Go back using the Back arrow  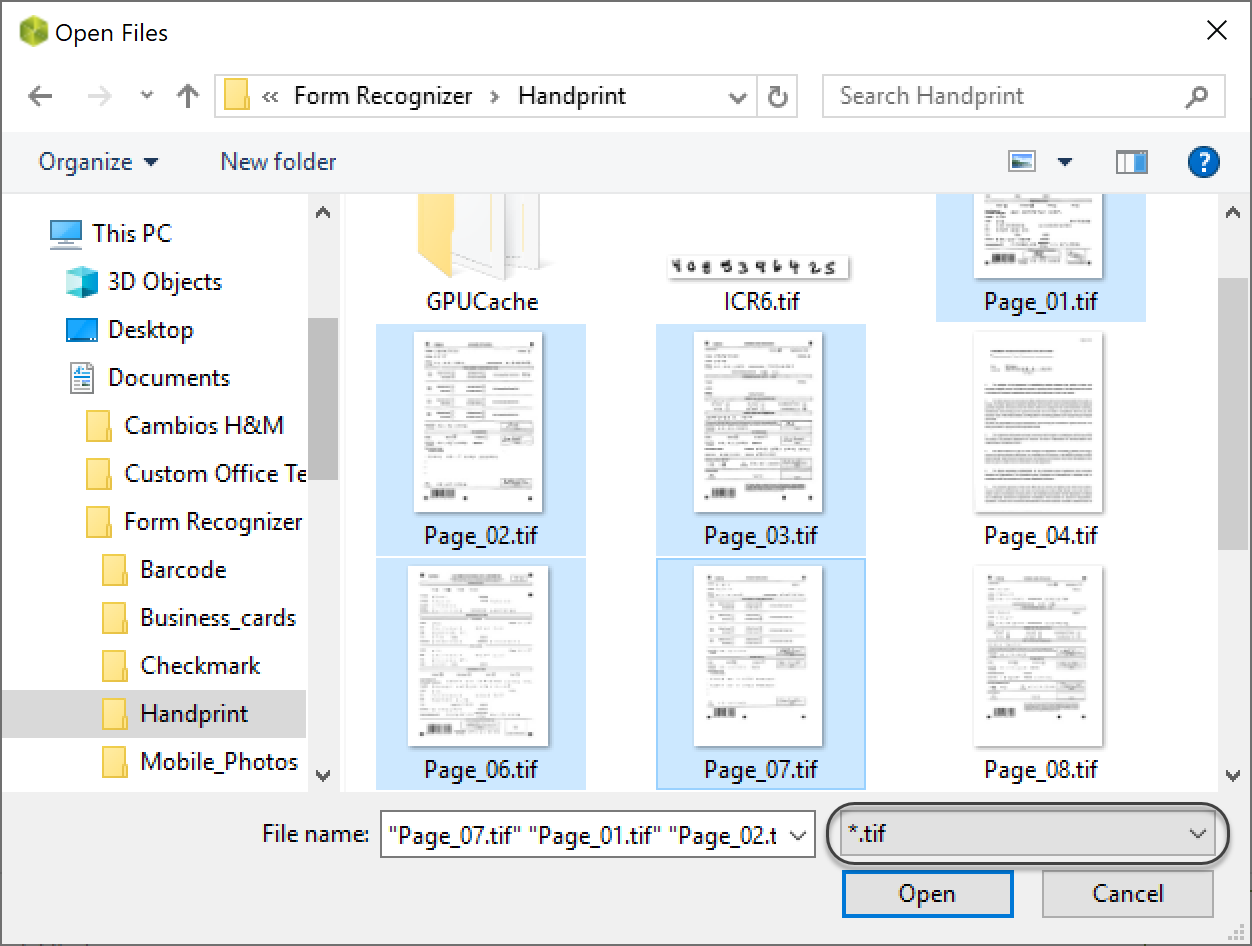tap(40, 97)
